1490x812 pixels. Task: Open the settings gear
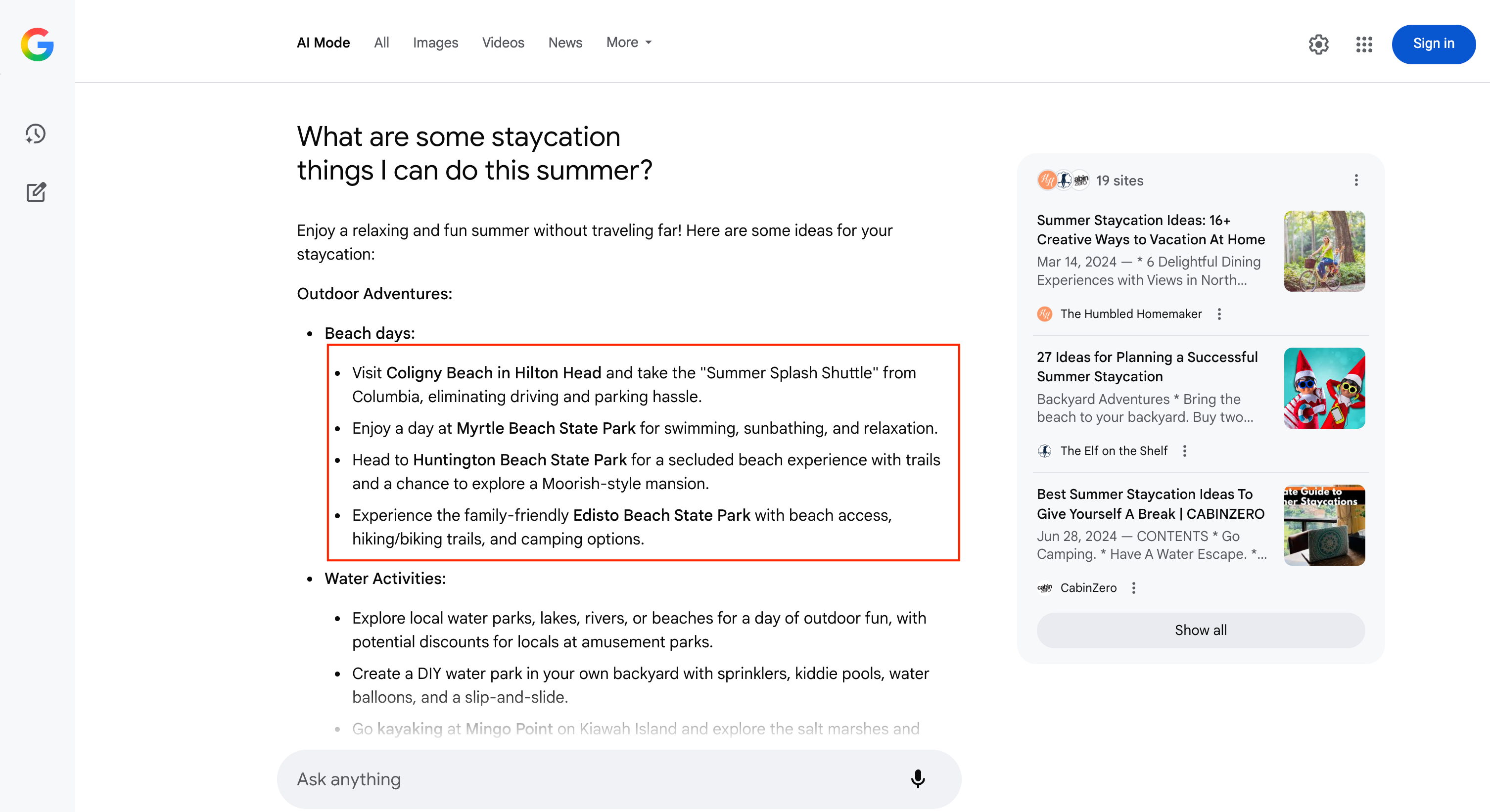tap(1318, 44)
